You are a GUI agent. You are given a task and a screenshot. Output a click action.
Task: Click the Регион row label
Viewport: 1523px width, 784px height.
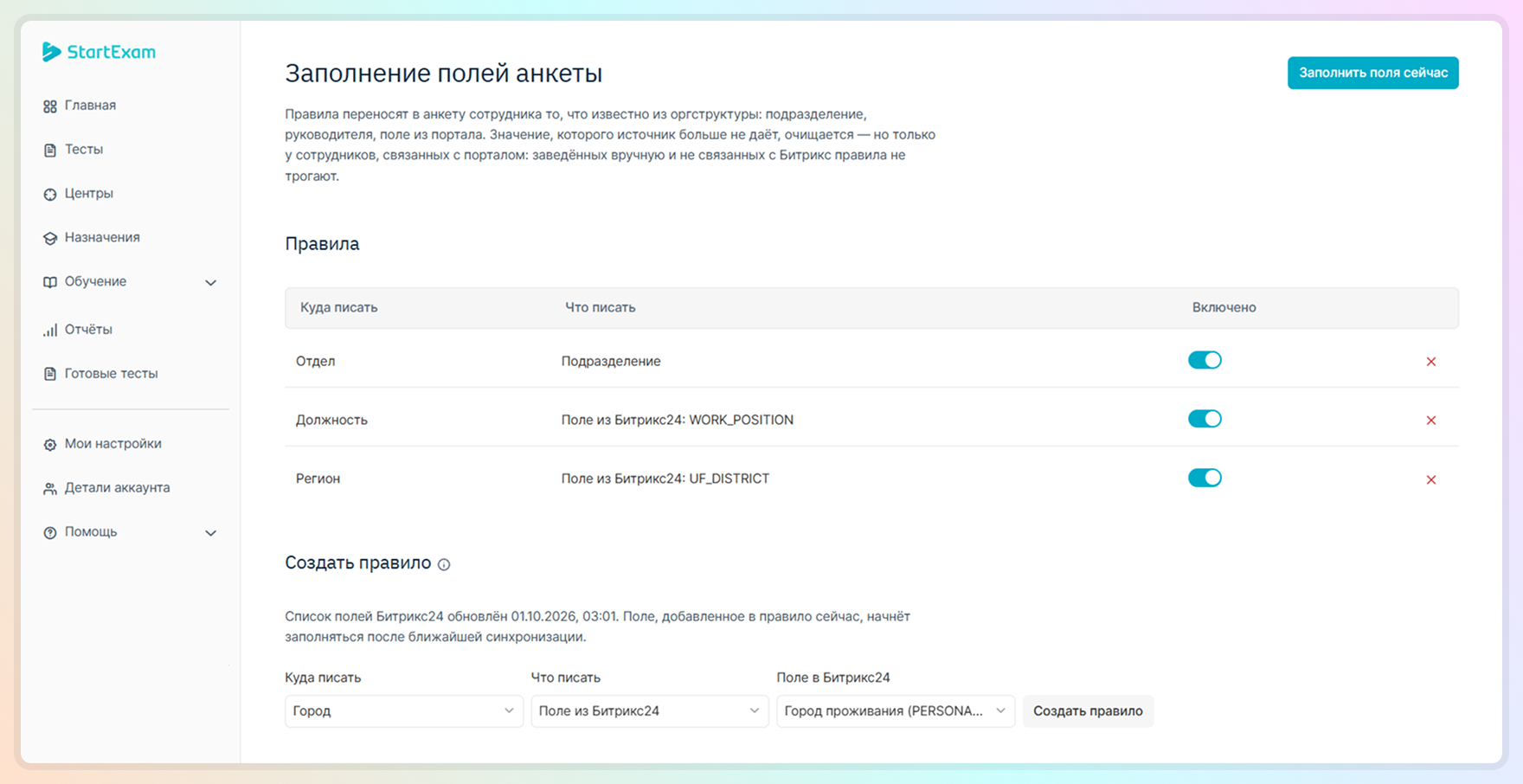click(318, 479)
